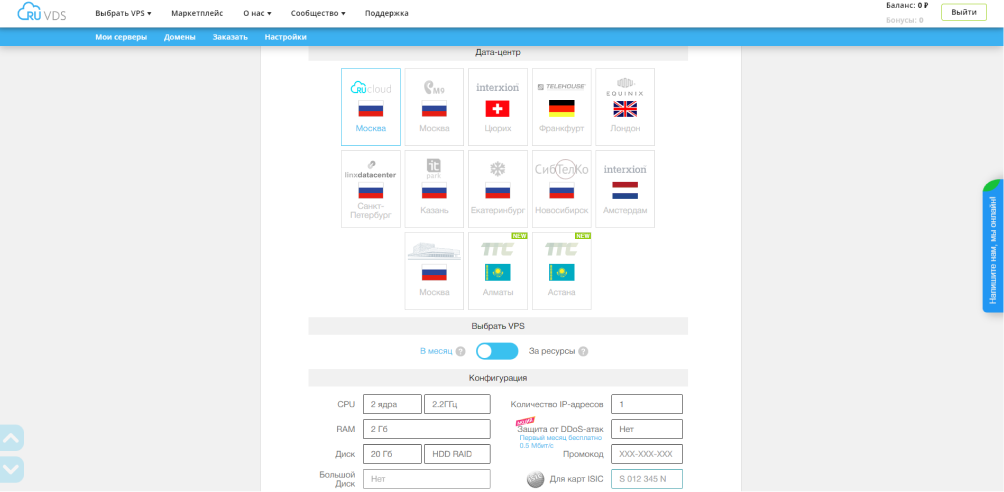Screen dimensions: 1004x492
Task: Expand the HDD RAID disk type dropdown
Action: pyautogui.click(x=457, y=454)
